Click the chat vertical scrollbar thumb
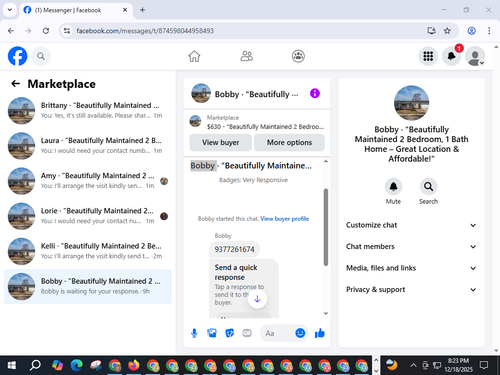The height and width of the screenshot is (375, 500). click(326, 227)
